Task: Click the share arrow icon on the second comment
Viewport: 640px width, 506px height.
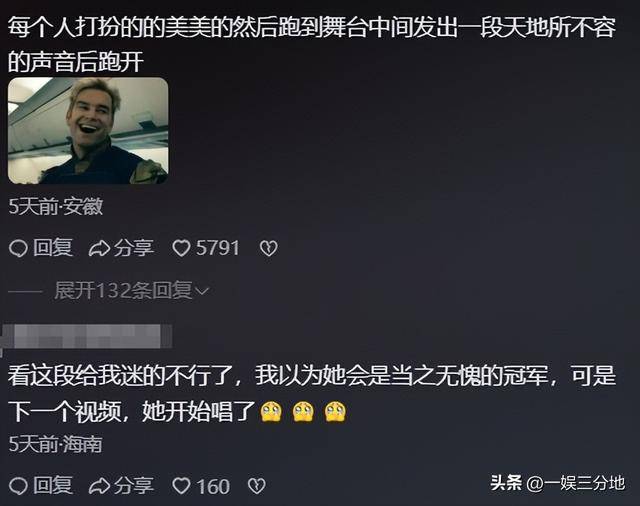Action: click(x=99, y=486)
